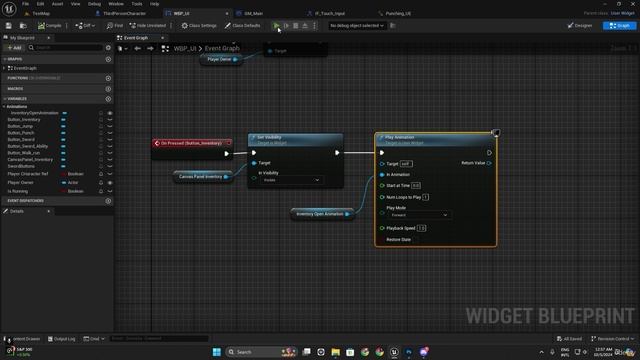Collapse the Animations category
640x360 pixels.
(x=4, y=107)
